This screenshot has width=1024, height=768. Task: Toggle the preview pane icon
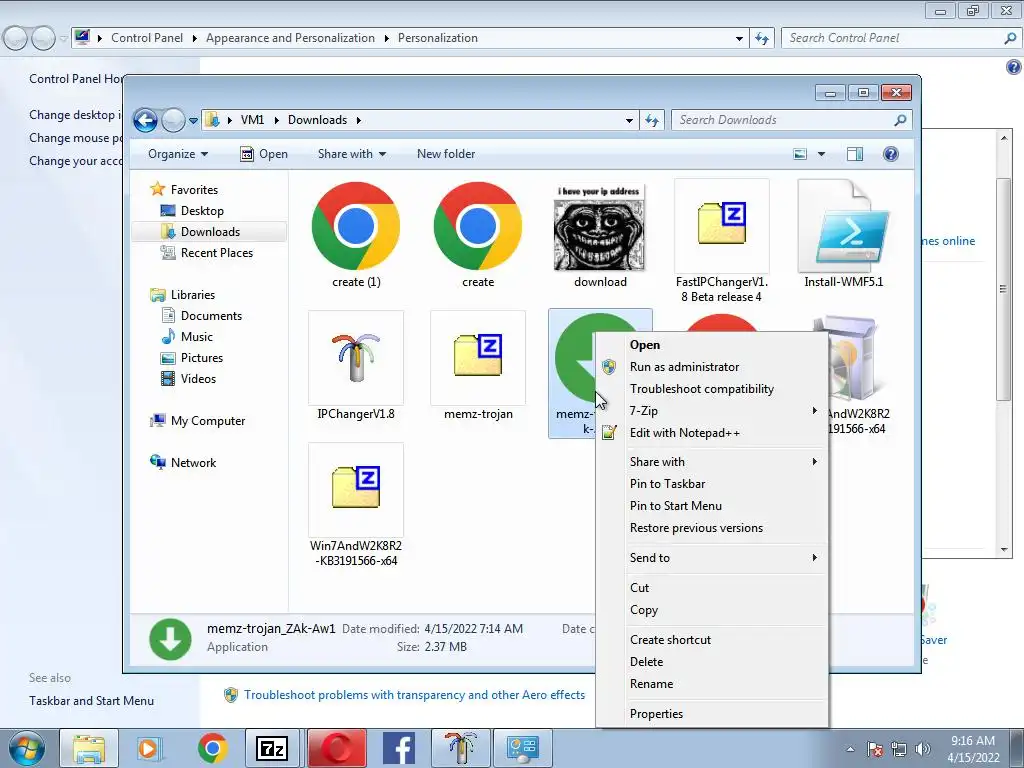[855, 154]
